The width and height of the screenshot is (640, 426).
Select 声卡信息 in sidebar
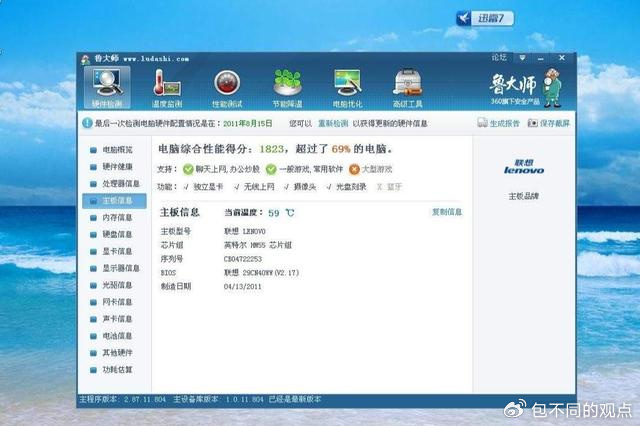(x=117, y=319)
